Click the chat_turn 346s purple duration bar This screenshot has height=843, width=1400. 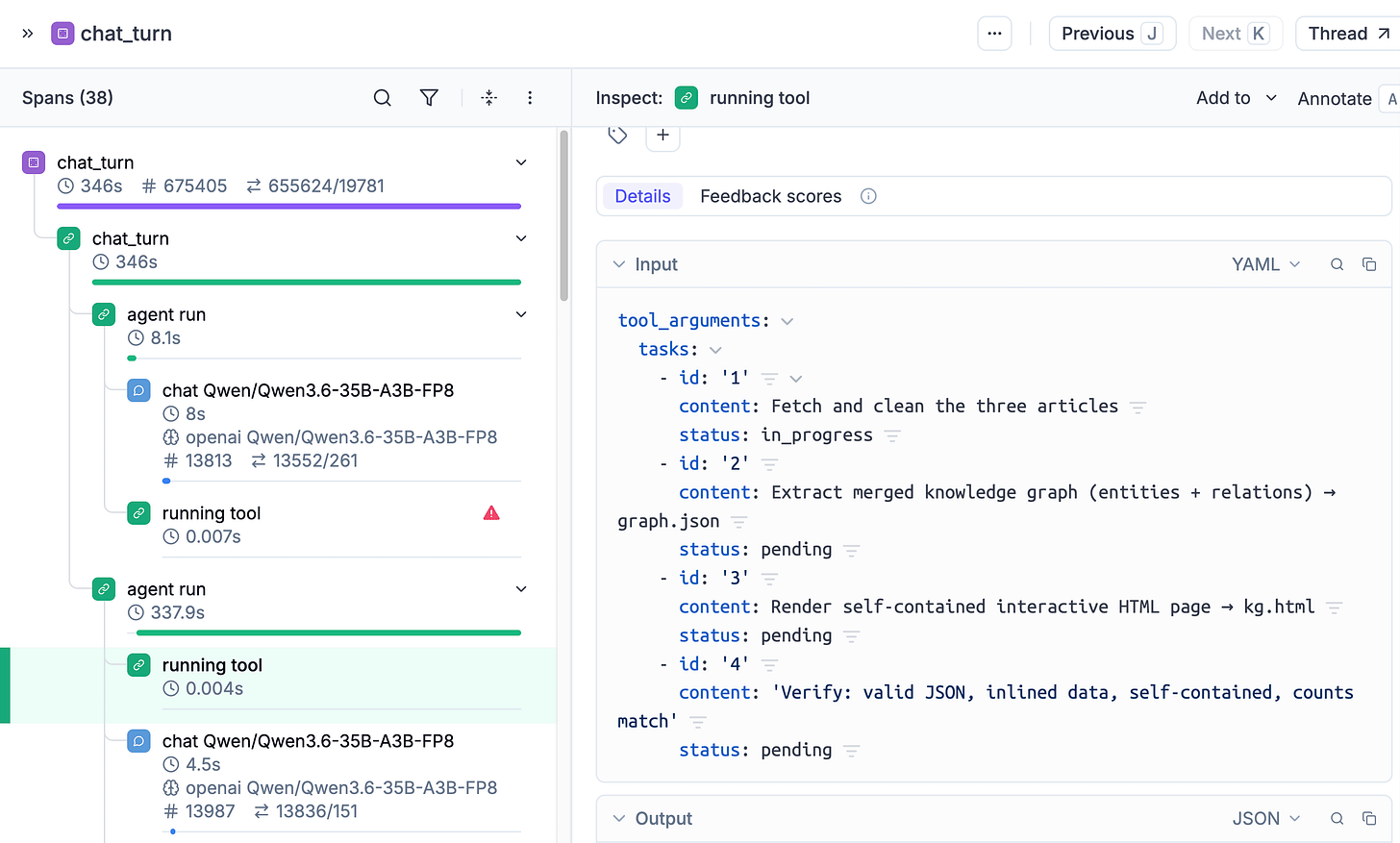pyautogui.click(x=288, y=206)
